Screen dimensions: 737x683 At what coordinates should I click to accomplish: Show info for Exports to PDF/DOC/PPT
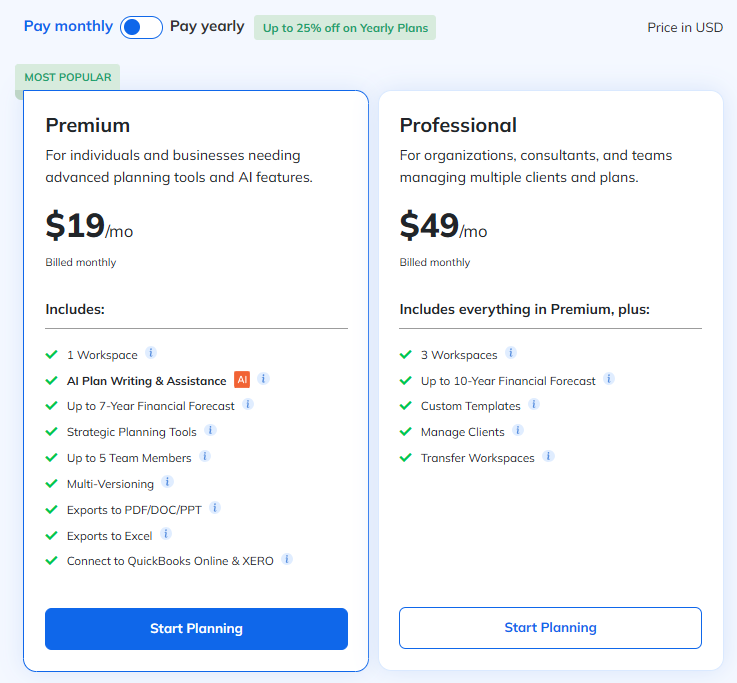click(214, 508)
